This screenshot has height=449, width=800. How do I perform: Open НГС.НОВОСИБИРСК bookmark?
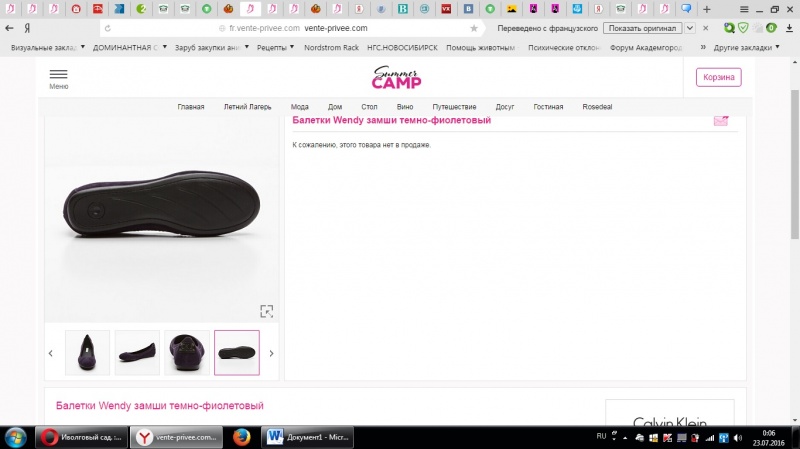(x=402, y=47)
